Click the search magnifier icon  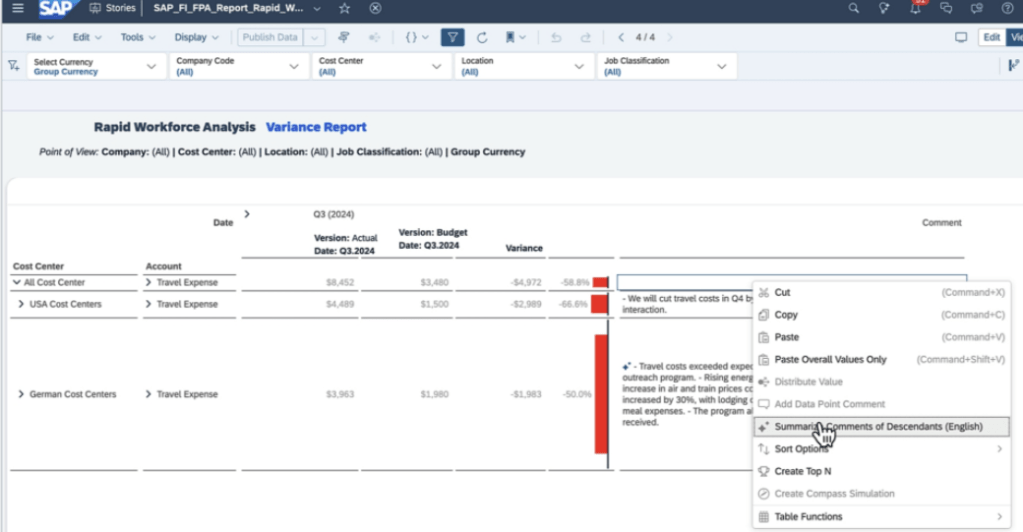point(853,8)
